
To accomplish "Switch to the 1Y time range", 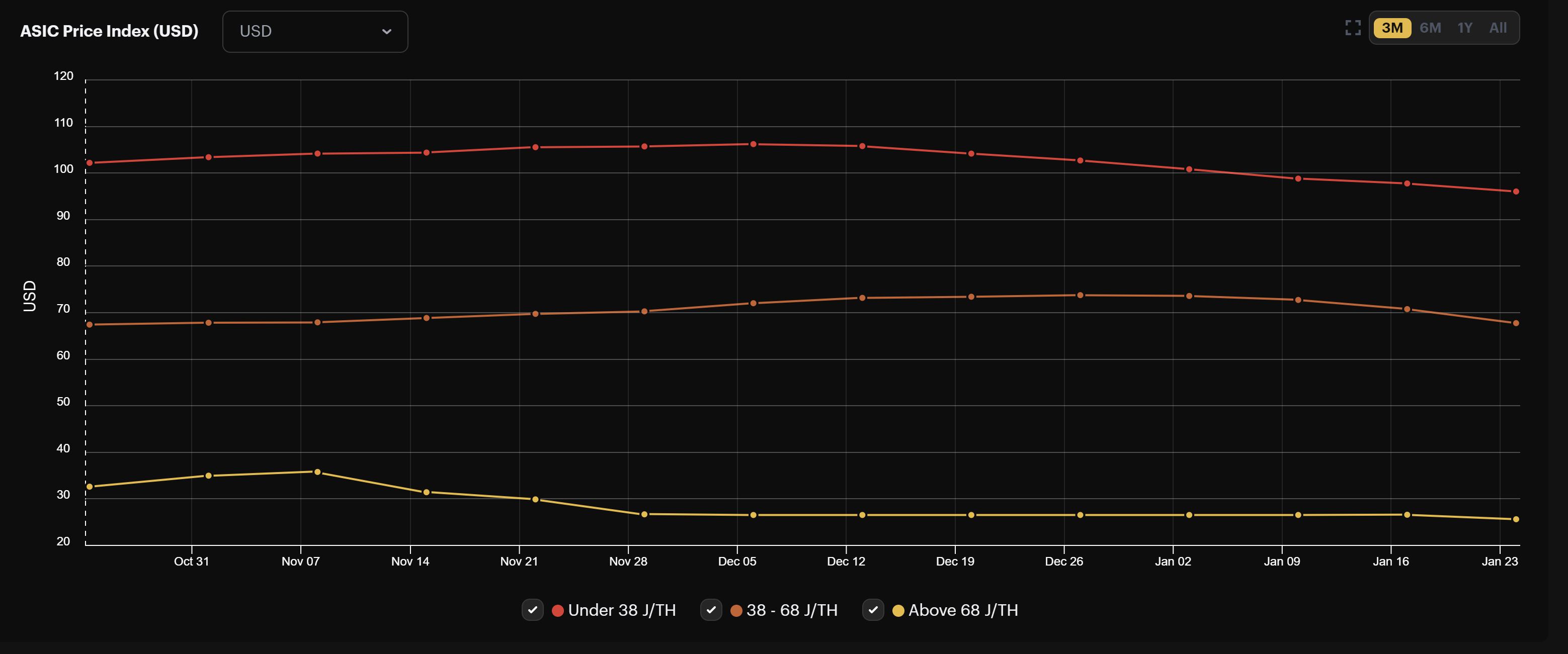I will tap(1464, 28).
